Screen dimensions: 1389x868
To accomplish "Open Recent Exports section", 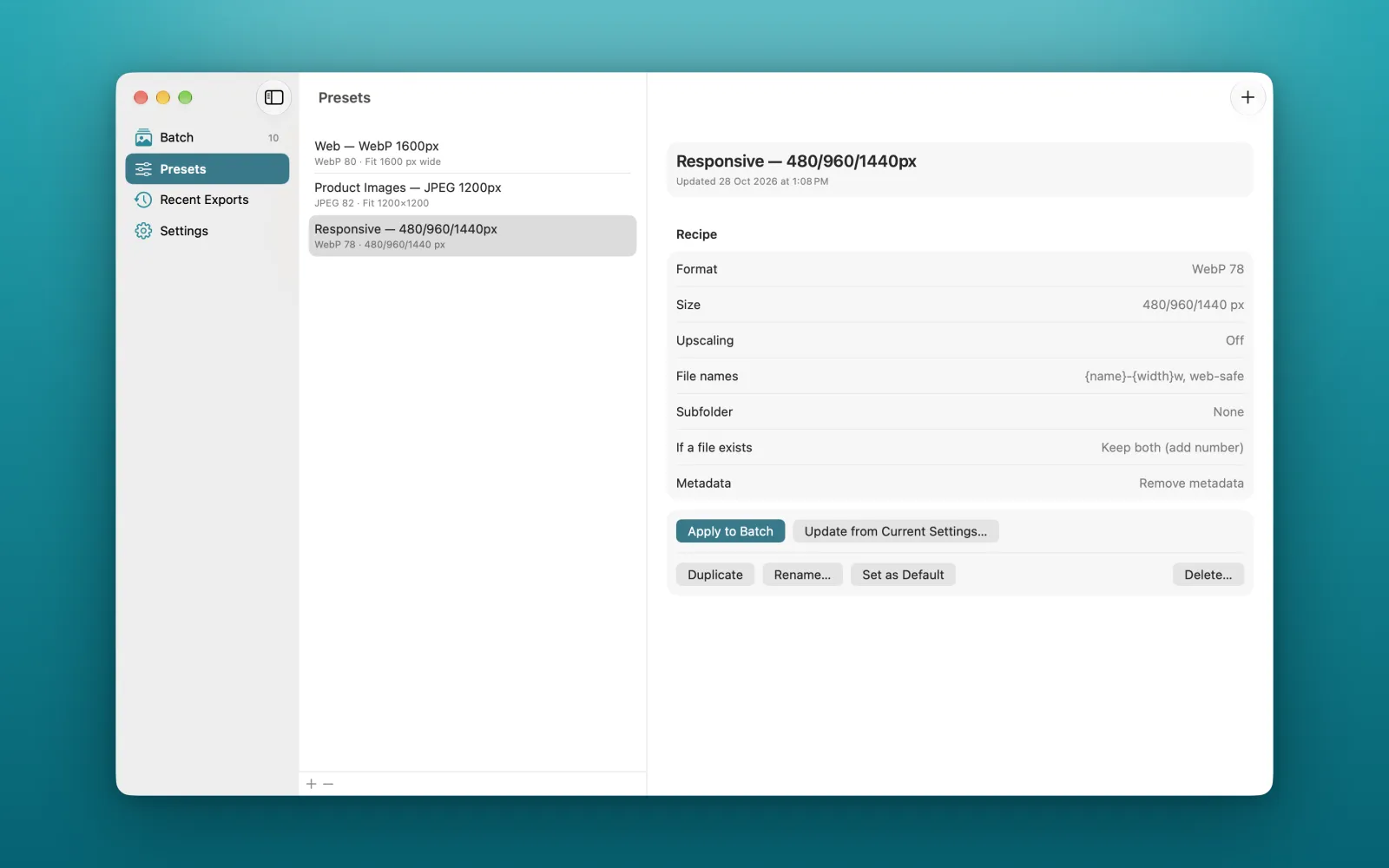I will [207, 200].
